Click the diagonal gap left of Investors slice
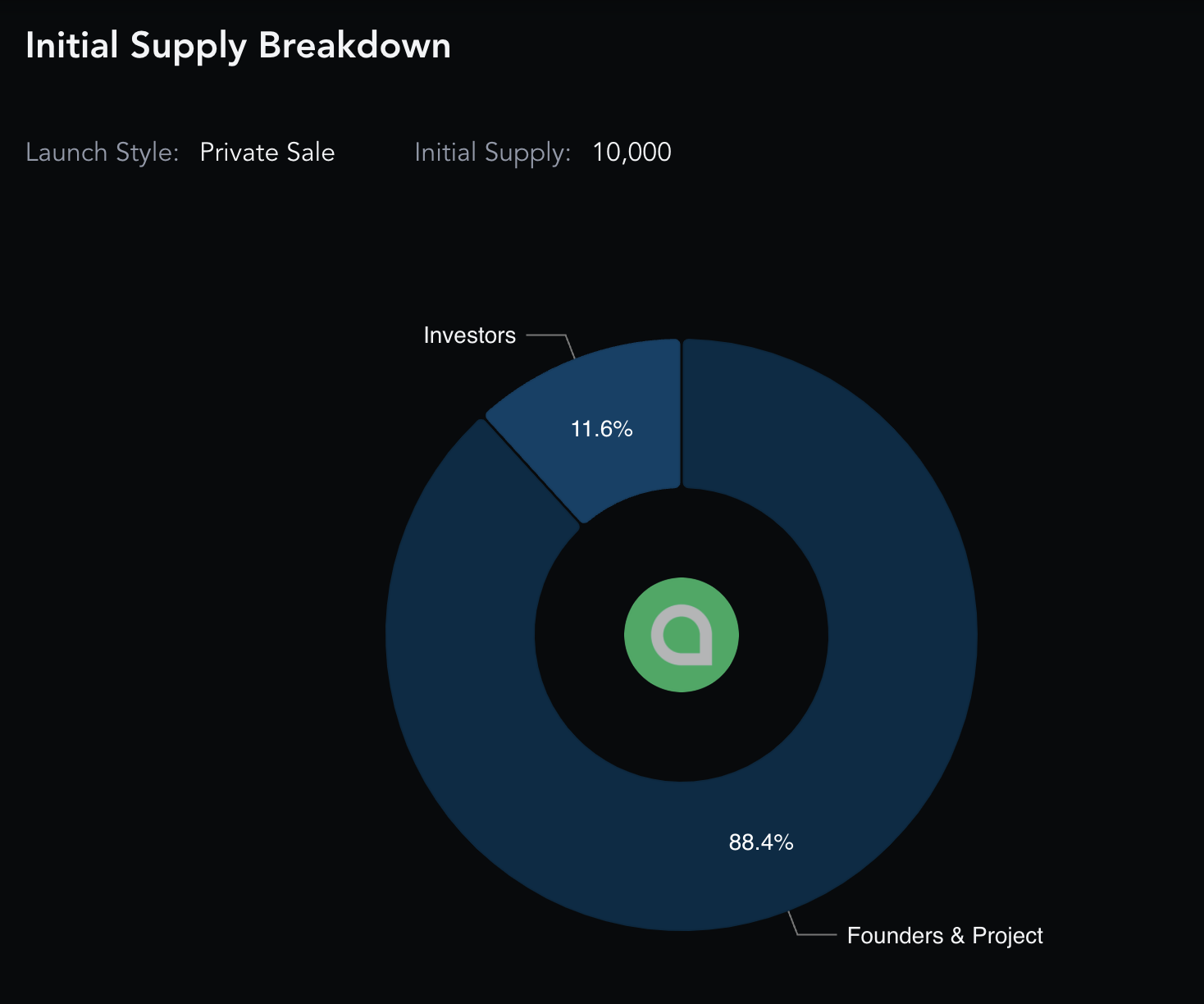This screenshot has height=1004, width=1204. [533, 472]
